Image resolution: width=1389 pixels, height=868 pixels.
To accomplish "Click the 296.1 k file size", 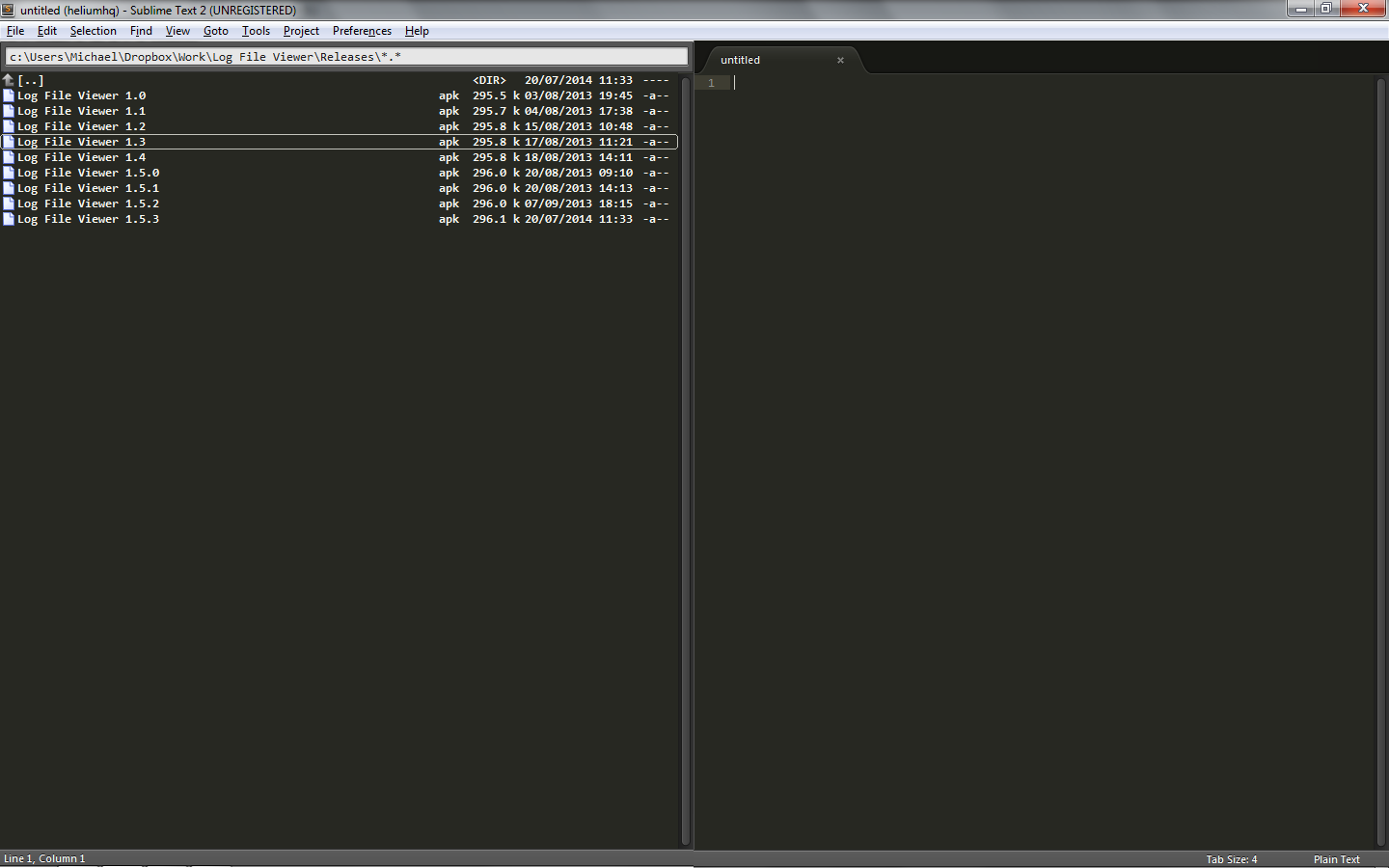I will [496, 219].
